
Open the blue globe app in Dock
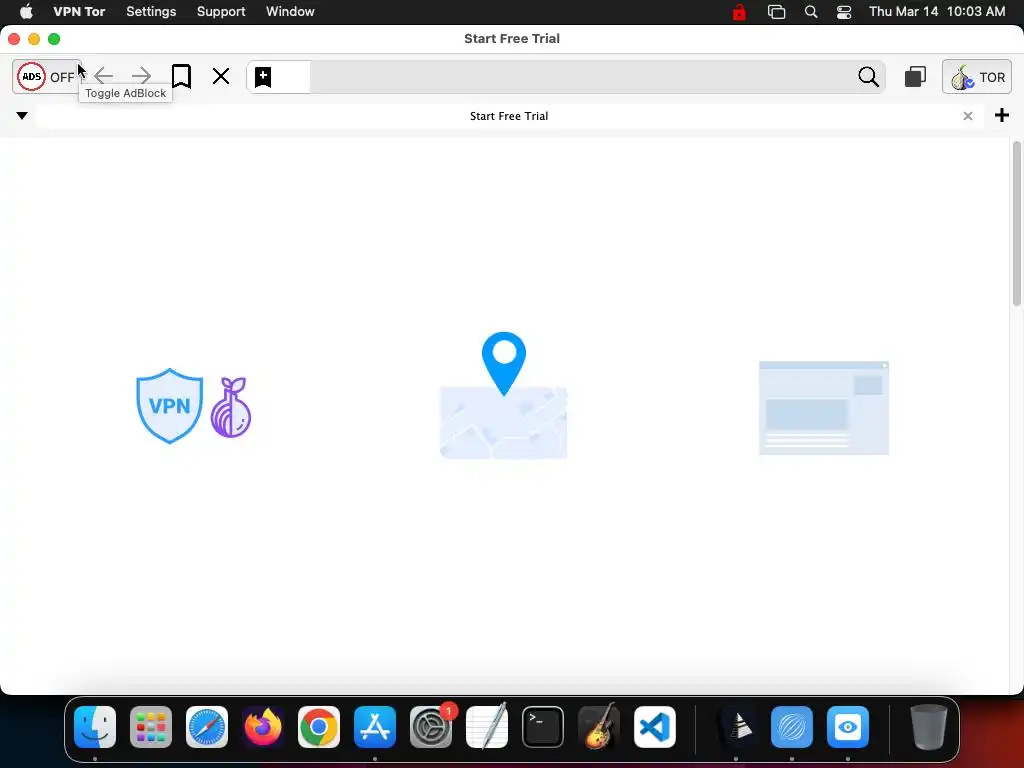point(792,727)
